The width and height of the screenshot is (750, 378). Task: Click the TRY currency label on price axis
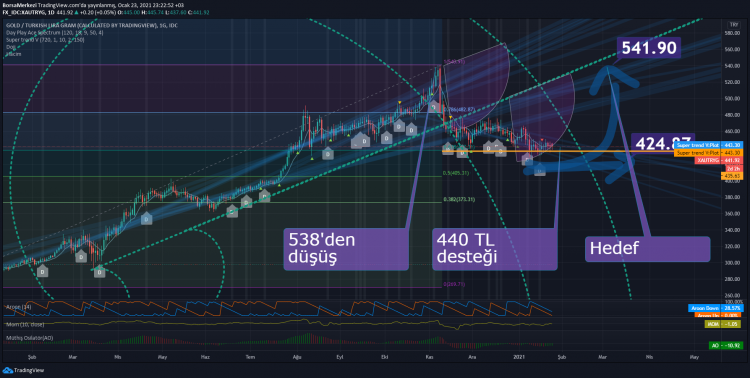733,24
